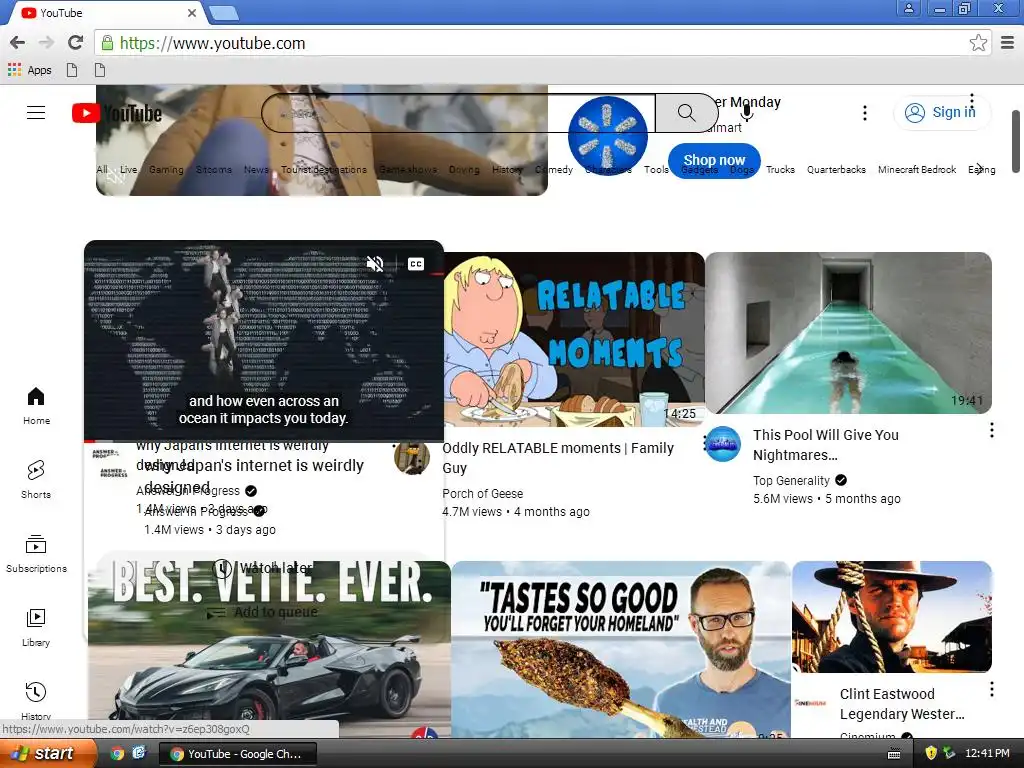Click the Windows start button
The width and height of the screenshot is (1024, 768).
pyautogui.click(x=47, y=754)
